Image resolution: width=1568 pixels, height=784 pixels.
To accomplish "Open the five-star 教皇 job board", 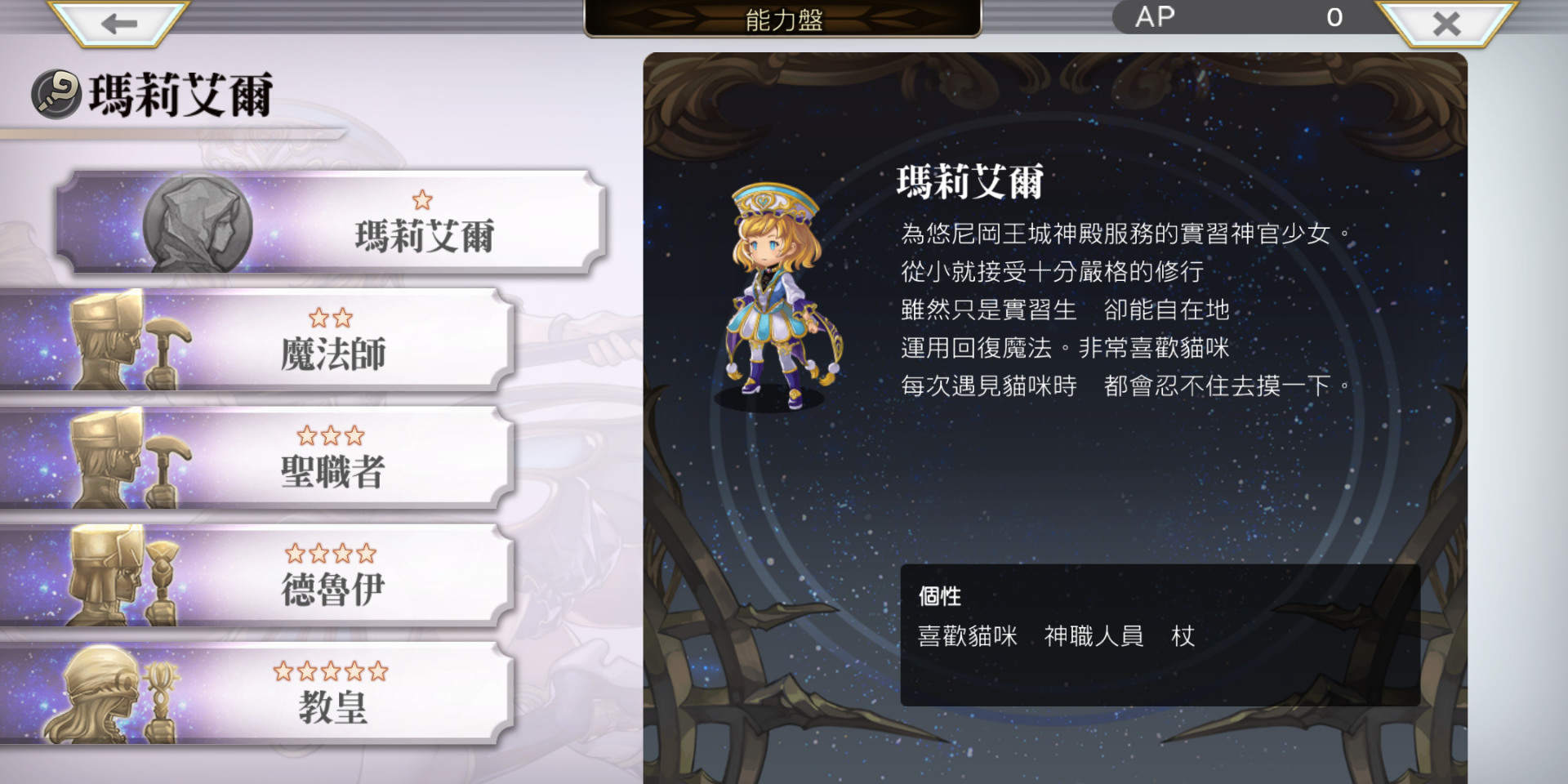I will 256,693.
